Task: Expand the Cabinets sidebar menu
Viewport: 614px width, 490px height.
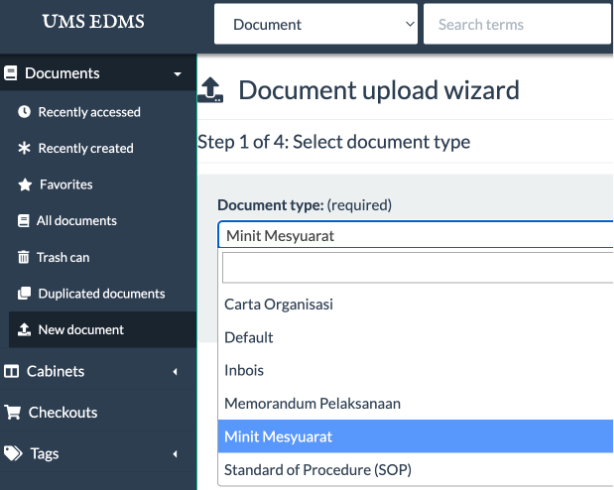Action: [x=175, y=372]
